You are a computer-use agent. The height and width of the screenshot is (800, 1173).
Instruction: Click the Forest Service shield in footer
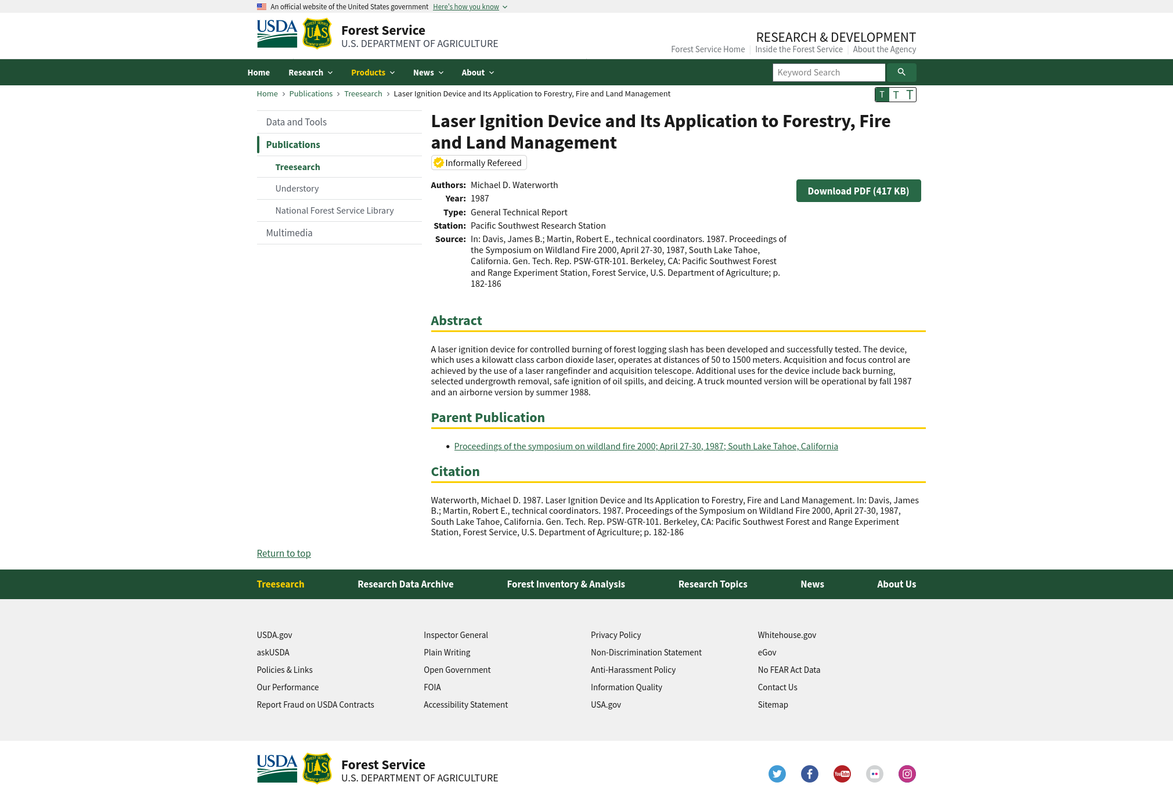click(x=317, y=769)
